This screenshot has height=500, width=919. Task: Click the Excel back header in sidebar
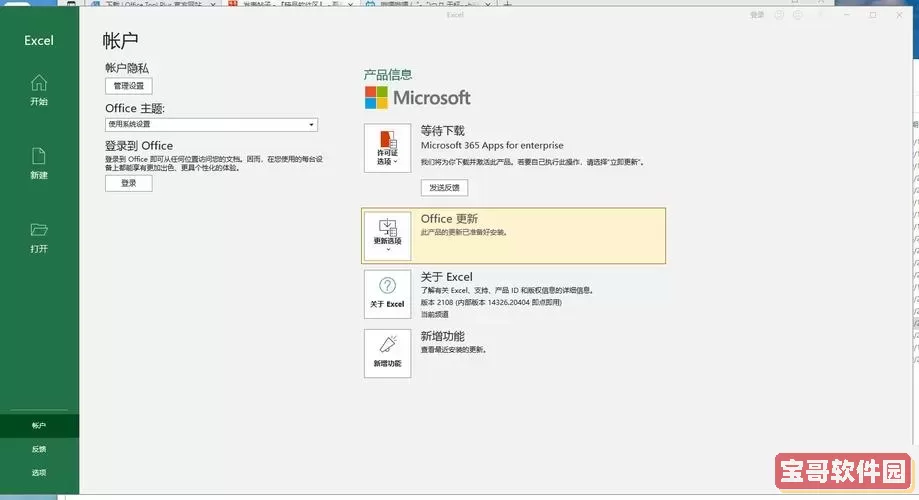39,40
